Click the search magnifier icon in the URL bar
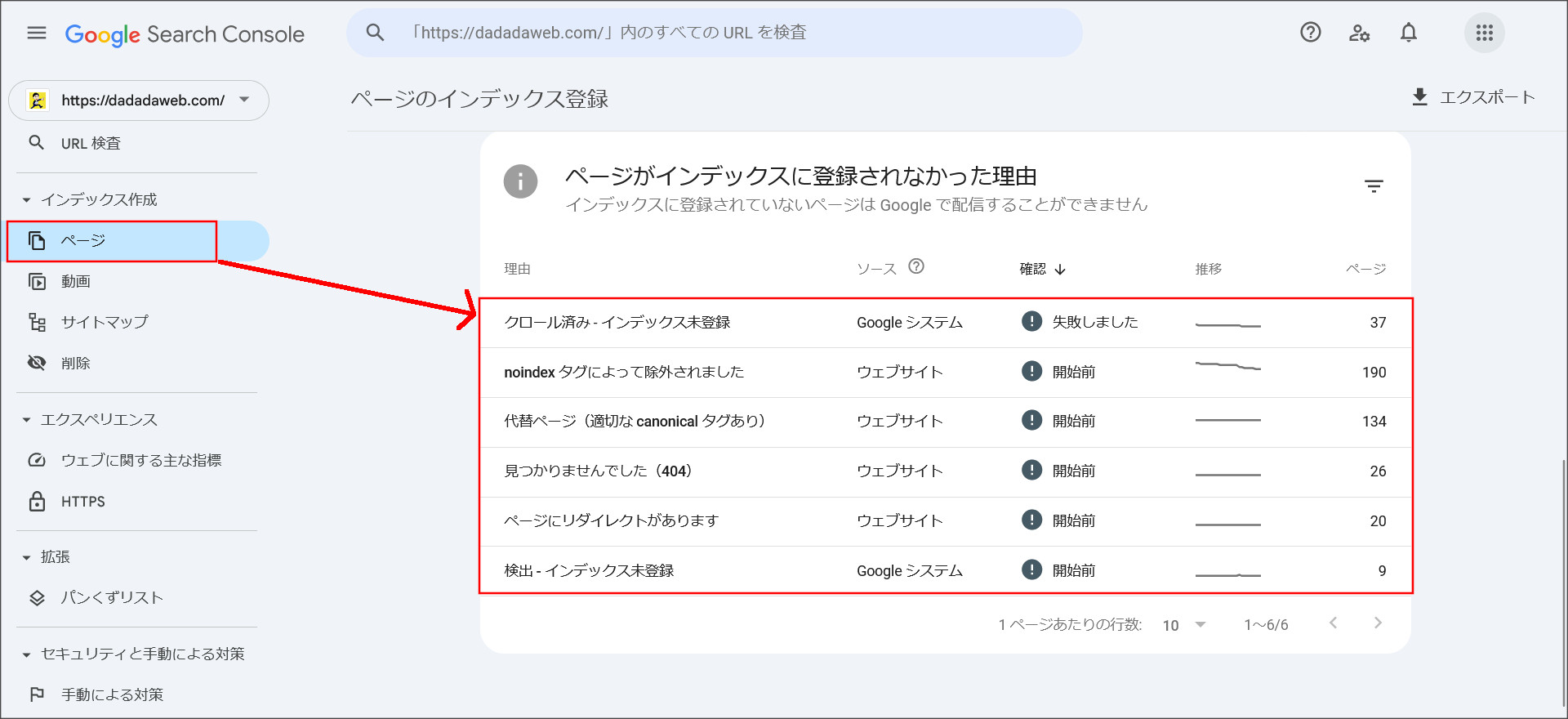 [x=375, y=33]
